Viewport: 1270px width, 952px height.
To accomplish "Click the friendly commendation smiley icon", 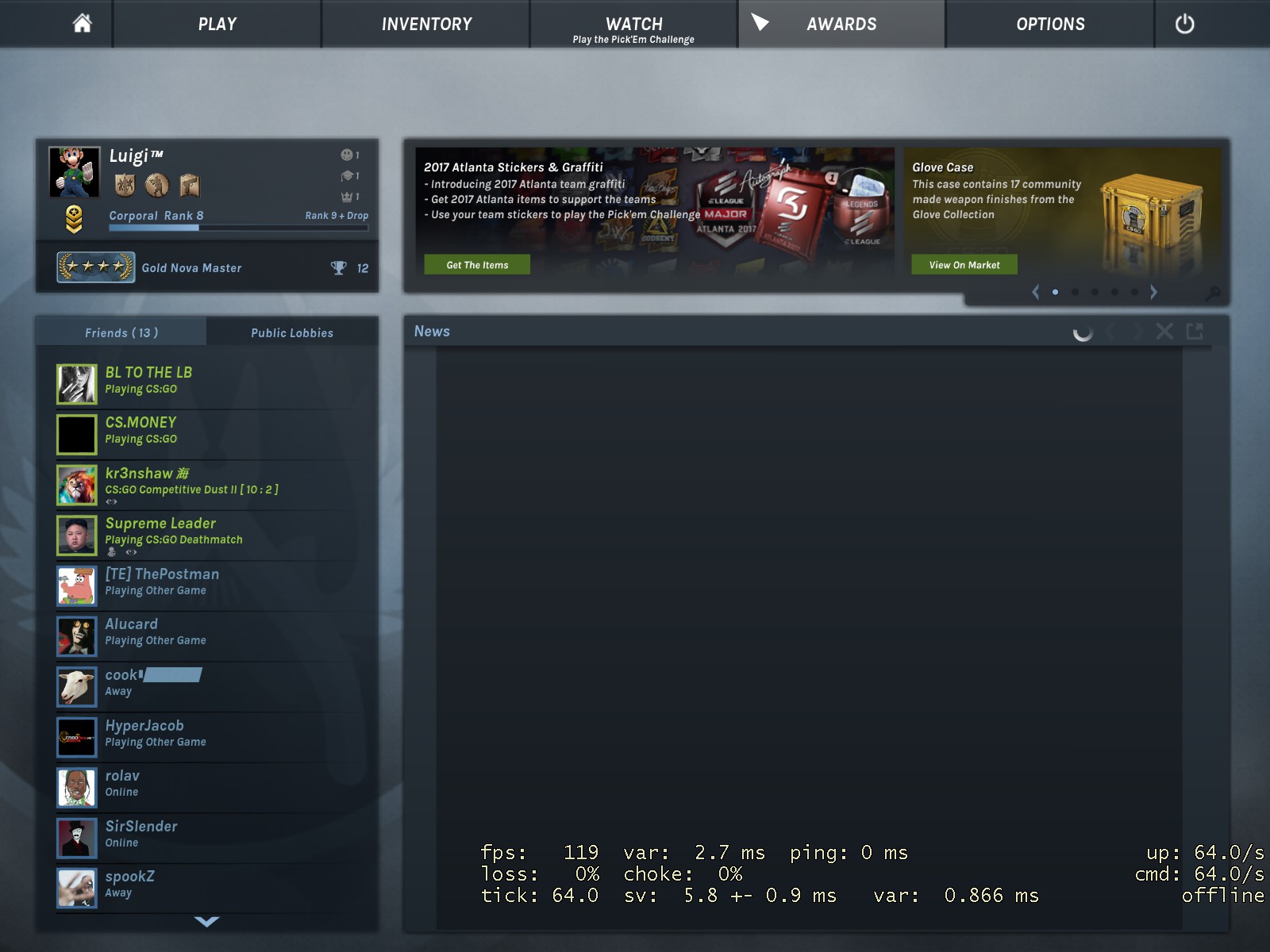I will click(347, 155).
